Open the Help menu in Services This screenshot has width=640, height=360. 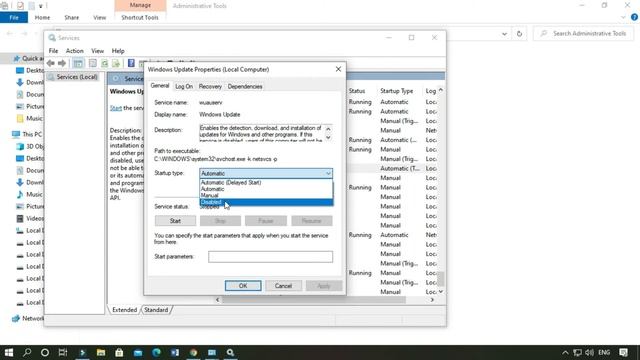(118, 51)
